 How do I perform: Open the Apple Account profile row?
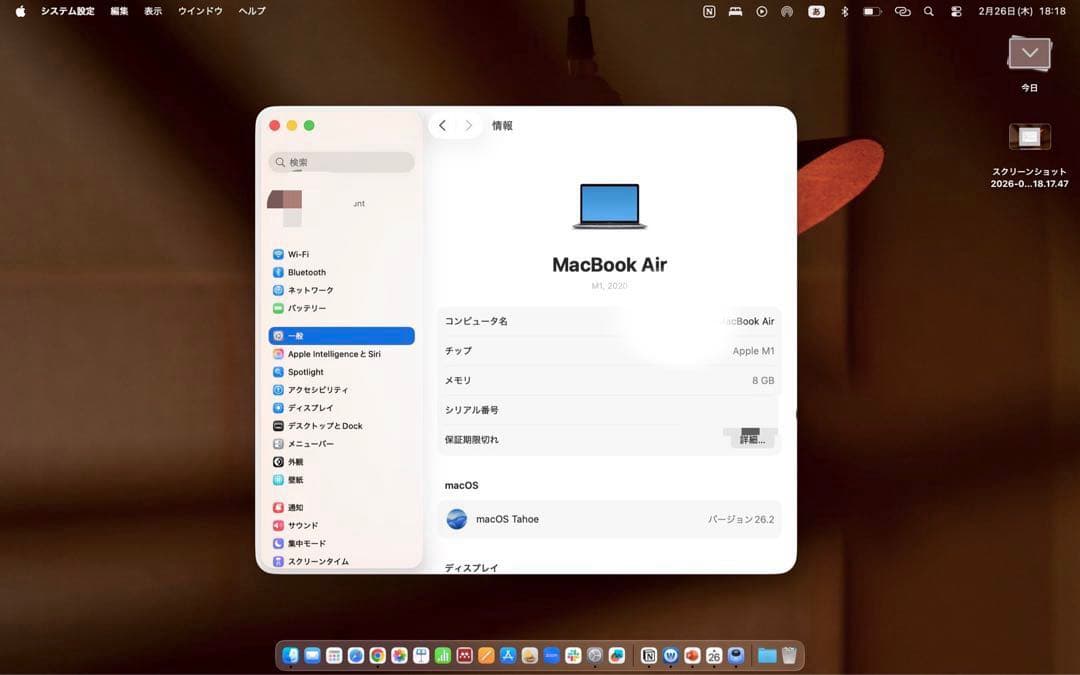point(342,208)
